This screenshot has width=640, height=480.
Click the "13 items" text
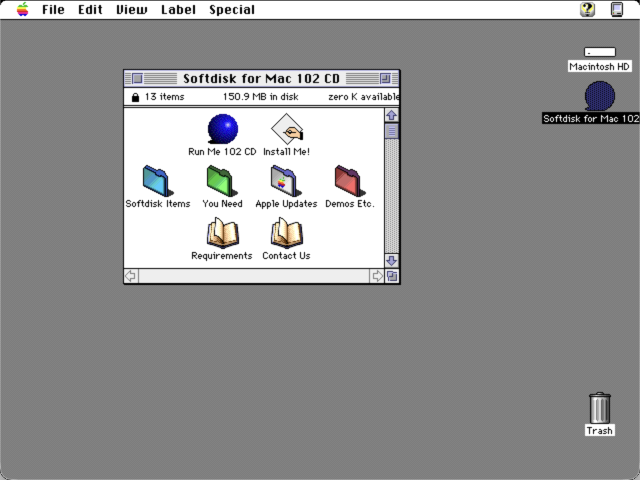coord(164,97)
